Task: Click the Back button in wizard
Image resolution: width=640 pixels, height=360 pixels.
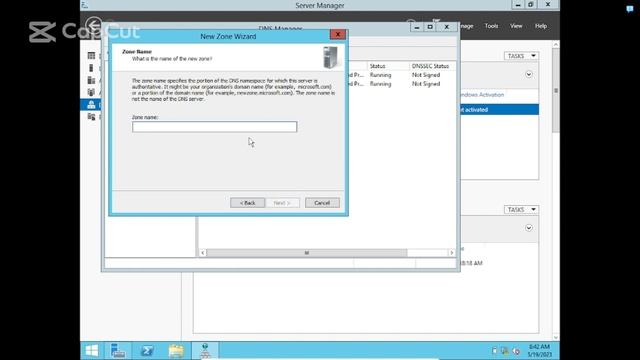Action: [x=247, y=203]
